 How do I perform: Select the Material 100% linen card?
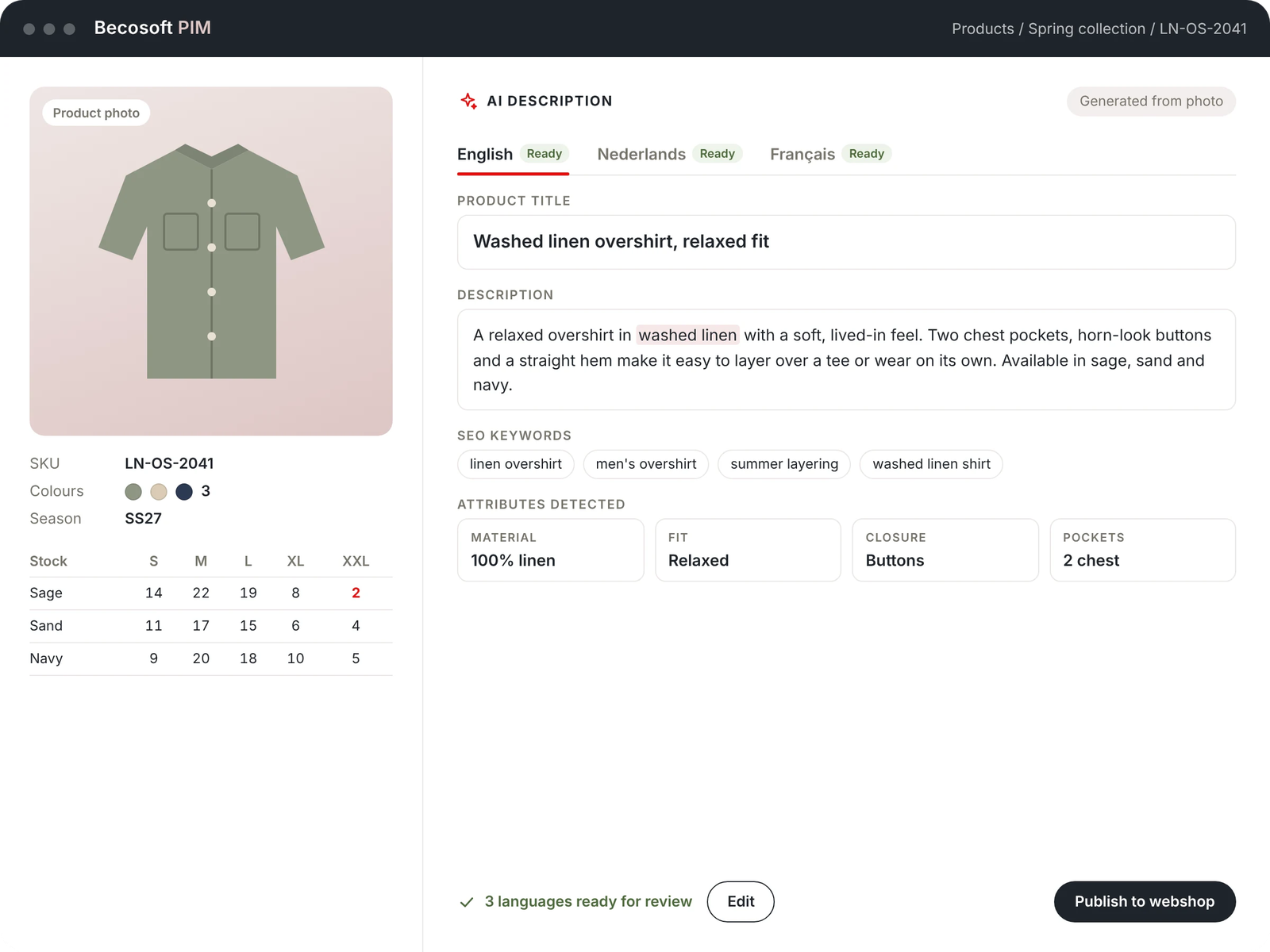(x=550, y=550)
